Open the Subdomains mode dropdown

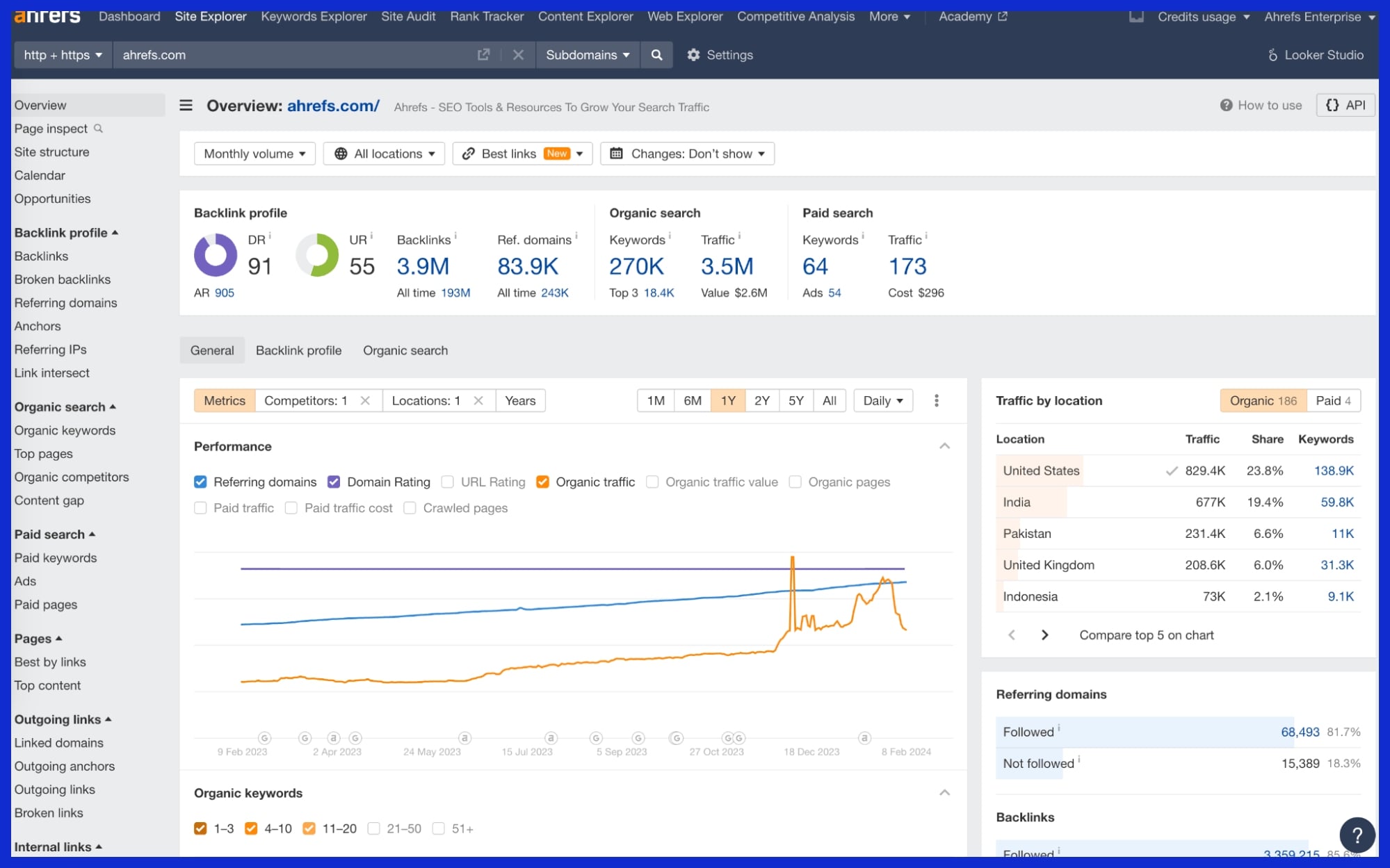pos(588,54)
